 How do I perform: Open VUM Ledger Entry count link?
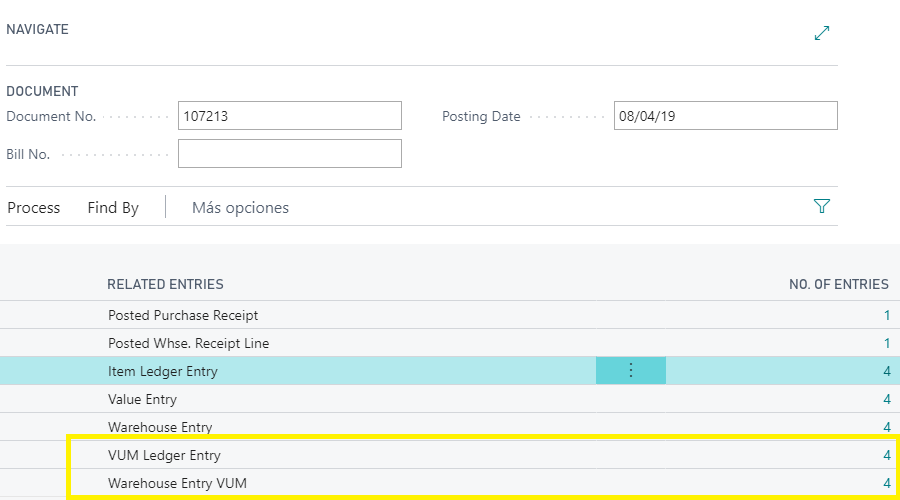point(886,455)
